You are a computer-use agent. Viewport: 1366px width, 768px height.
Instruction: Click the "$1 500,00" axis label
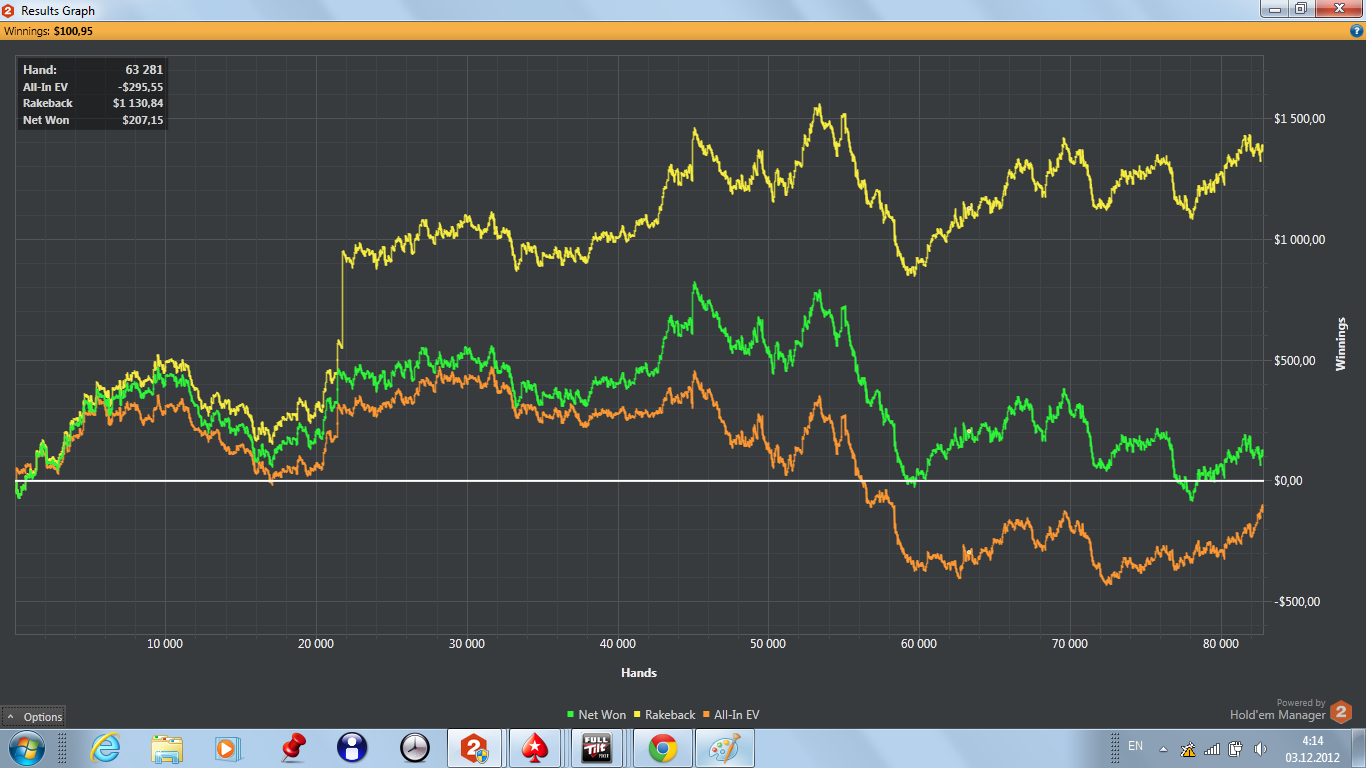point(1299,119)
